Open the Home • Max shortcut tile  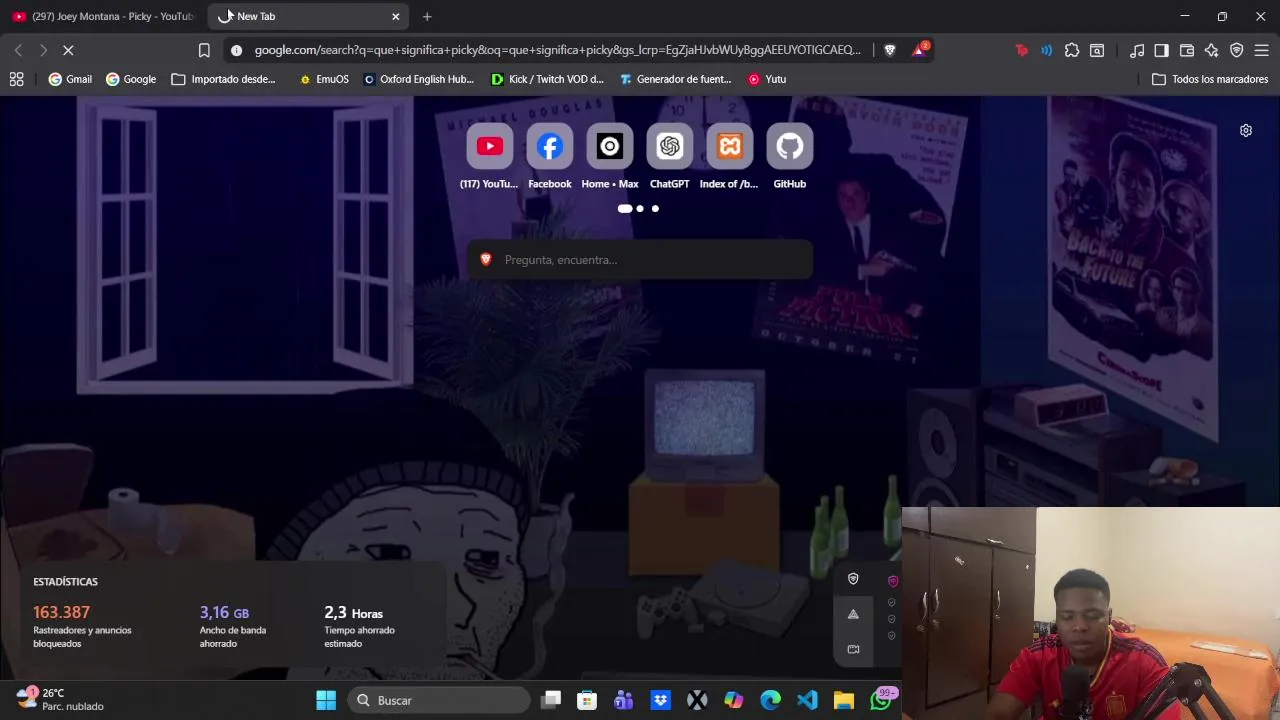[x=609, y=157]
